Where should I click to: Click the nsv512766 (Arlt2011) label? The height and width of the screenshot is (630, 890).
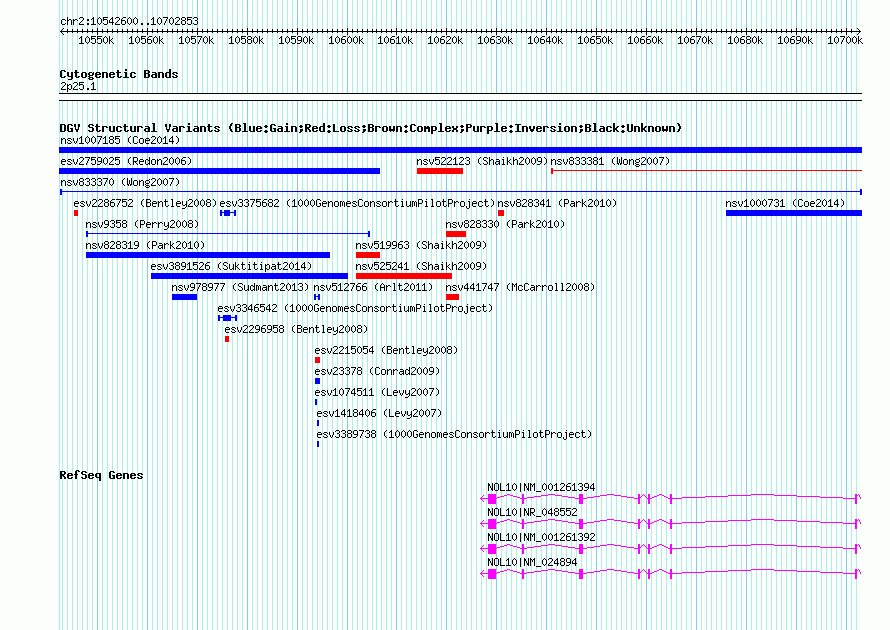373,287
